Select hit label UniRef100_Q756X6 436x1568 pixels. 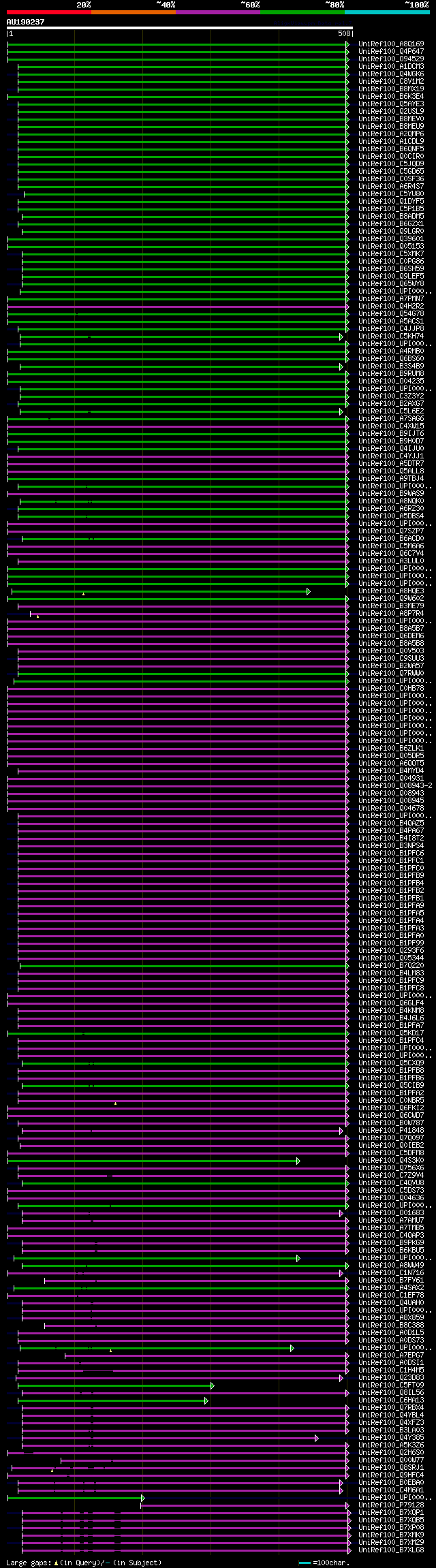[x=391, y=1167]
